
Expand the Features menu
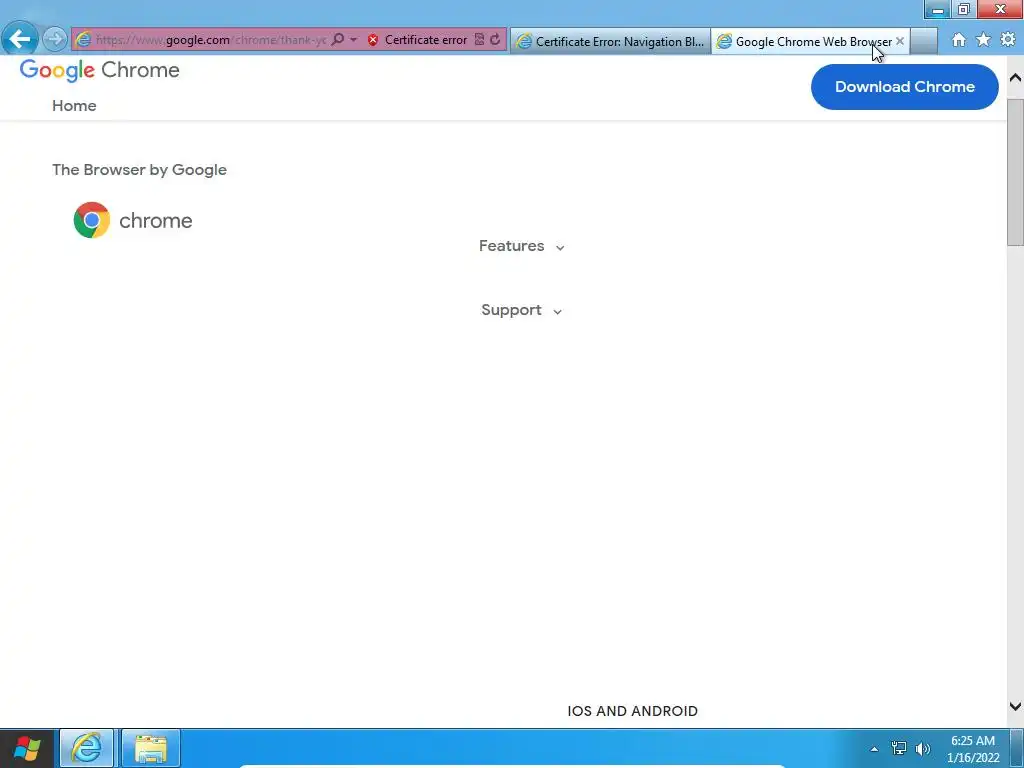pyautogui.click(x=521, y=246)
